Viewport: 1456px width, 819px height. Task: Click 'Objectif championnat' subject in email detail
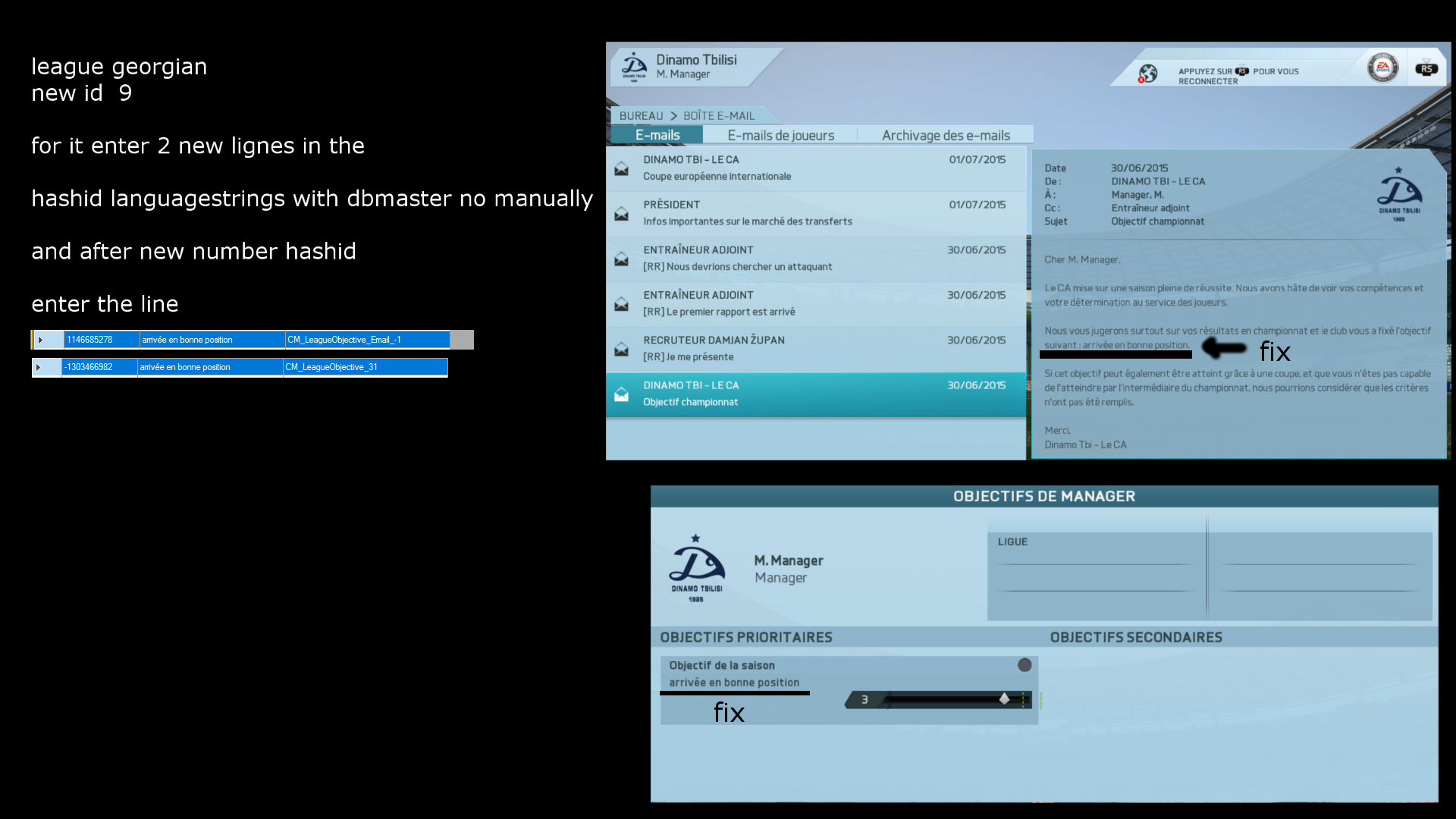[x=1157, y=221]
